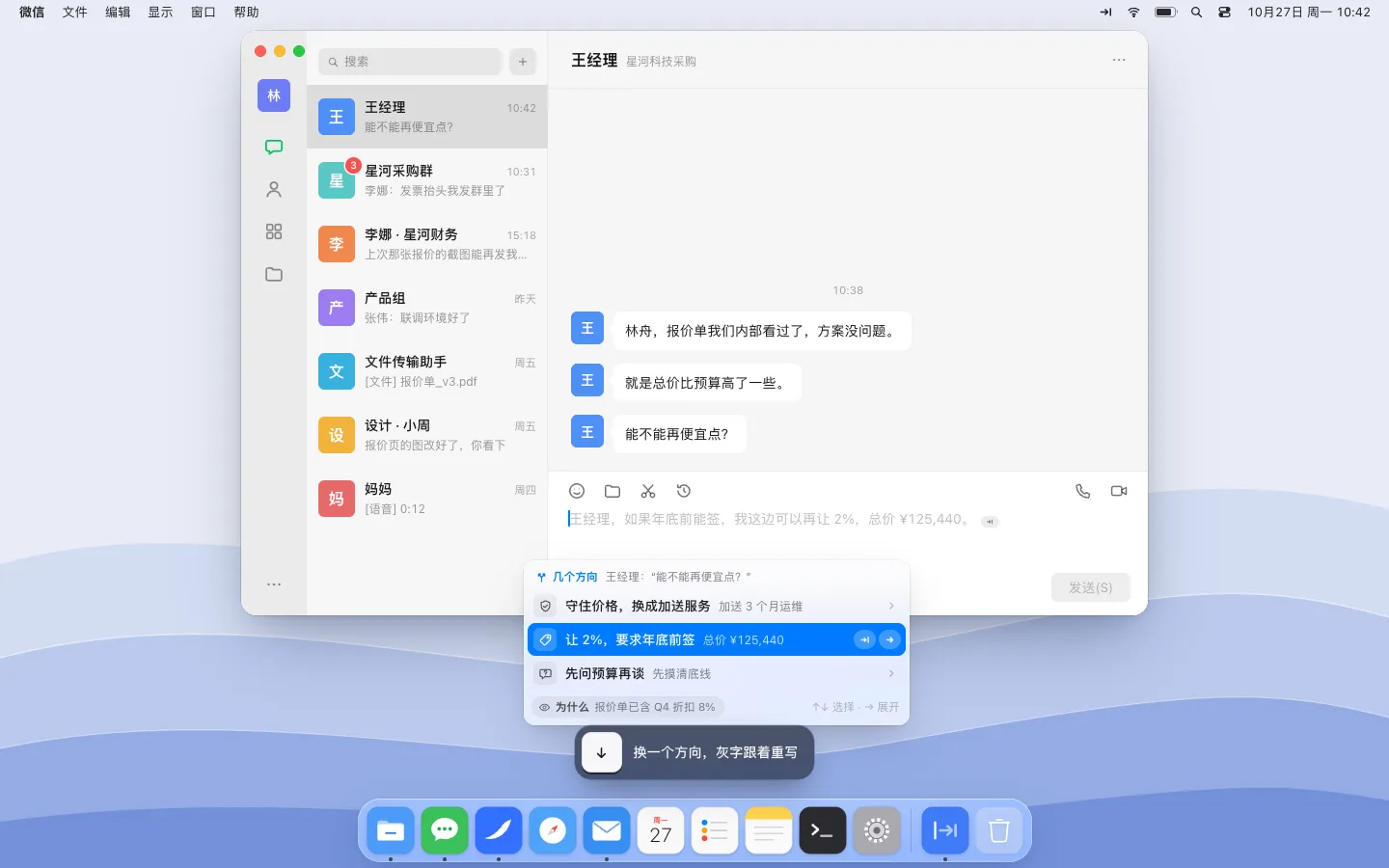Focus the 搜索 search field

click(410, 62)
